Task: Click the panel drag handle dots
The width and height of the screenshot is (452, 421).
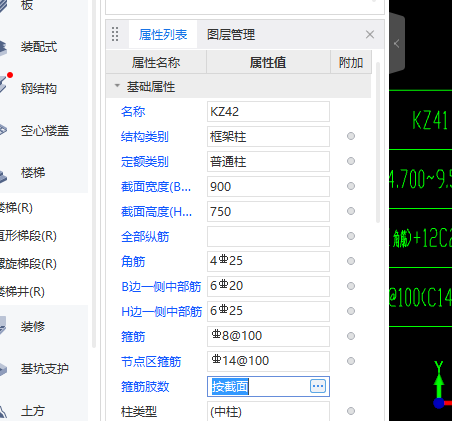Action: click(115, 34)
